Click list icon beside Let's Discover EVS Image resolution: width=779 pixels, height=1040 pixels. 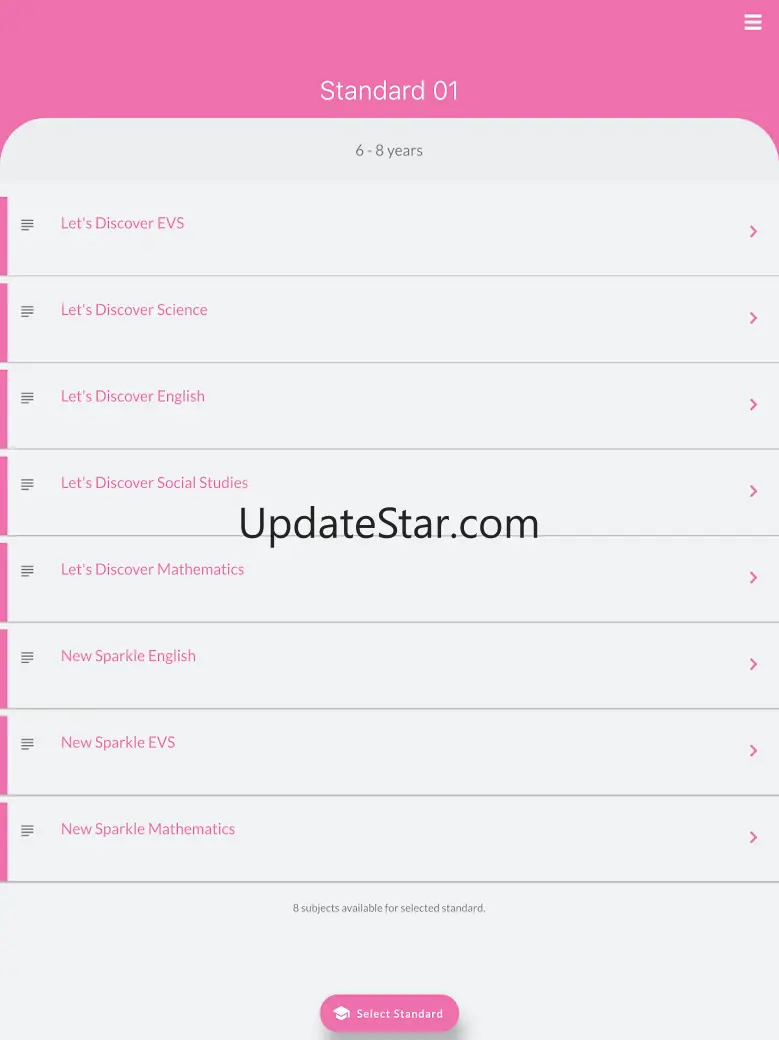pyautogui.click(x=27, y=225)
